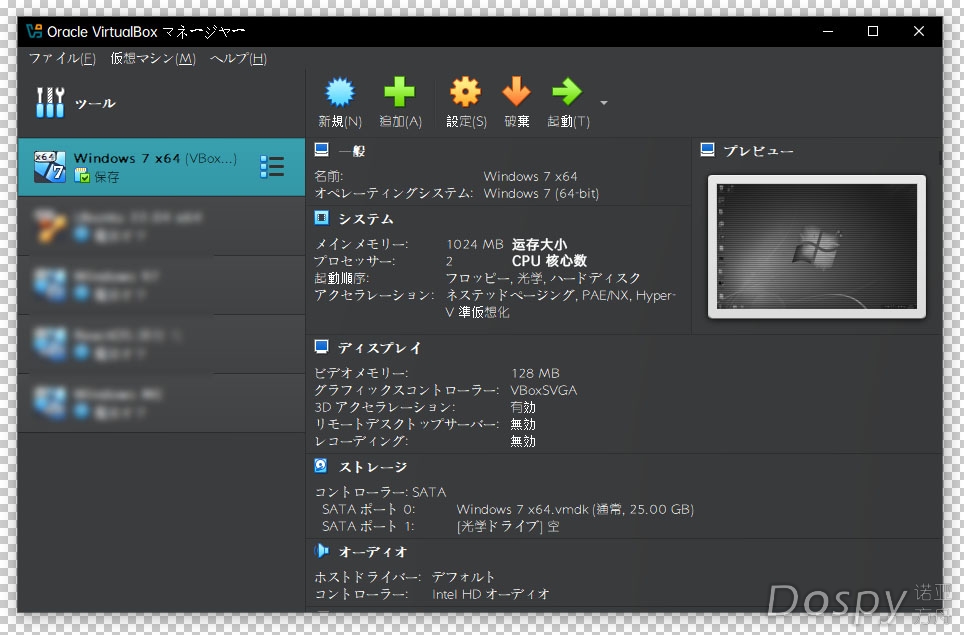The image size is (964, 635).
Task: Click the ディスプレイ monitor icon
Action: (322, 347)
